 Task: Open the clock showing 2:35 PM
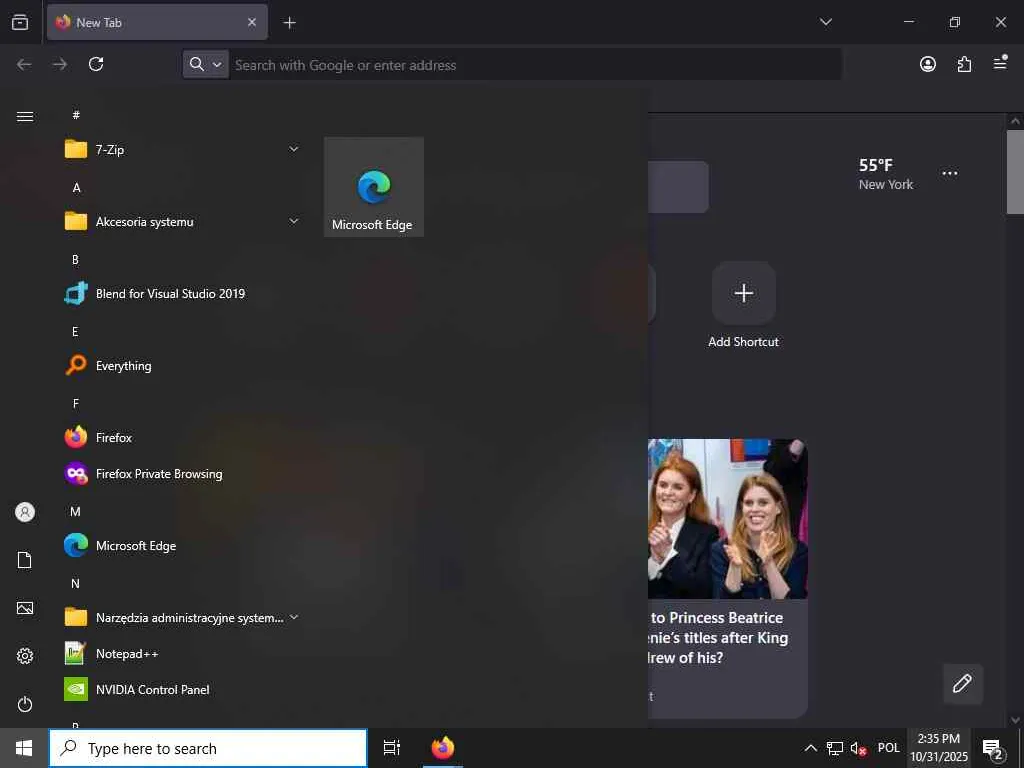pyautogui.click(x=939, y=748)
